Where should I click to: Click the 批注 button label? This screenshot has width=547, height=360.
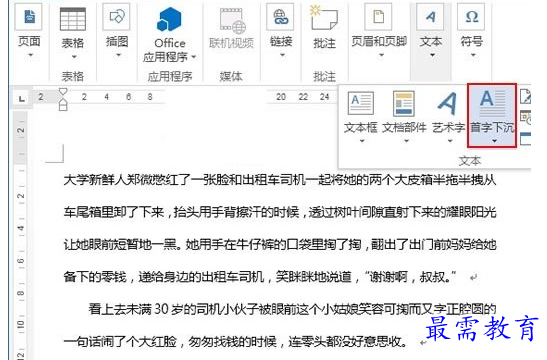click(x=324, y=43)
